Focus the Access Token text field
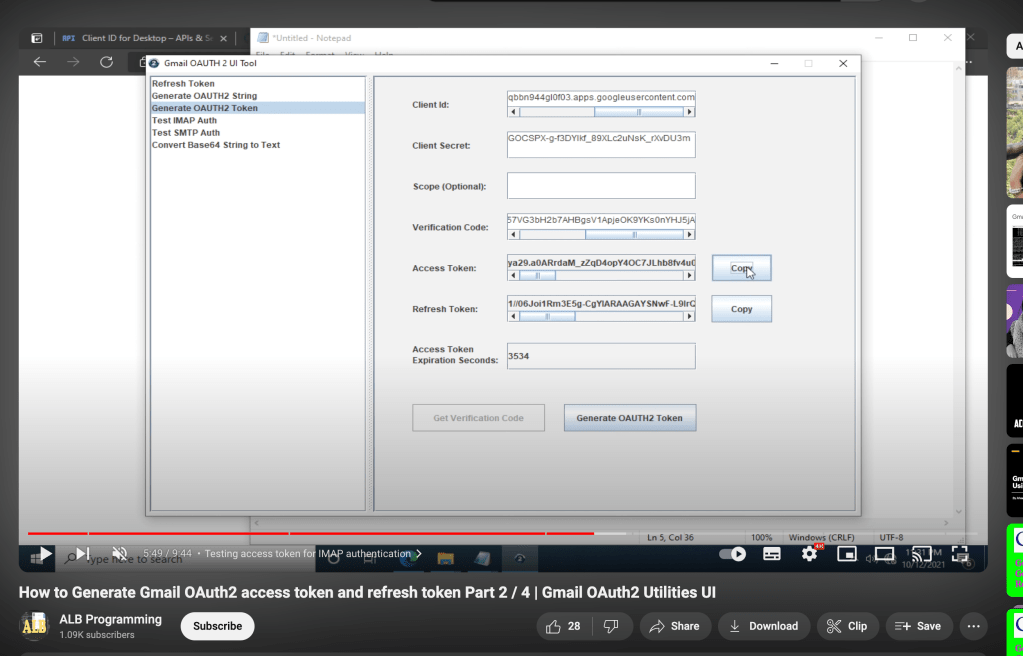The height and width of the screenshot is (656, 1023). [601, 262]
